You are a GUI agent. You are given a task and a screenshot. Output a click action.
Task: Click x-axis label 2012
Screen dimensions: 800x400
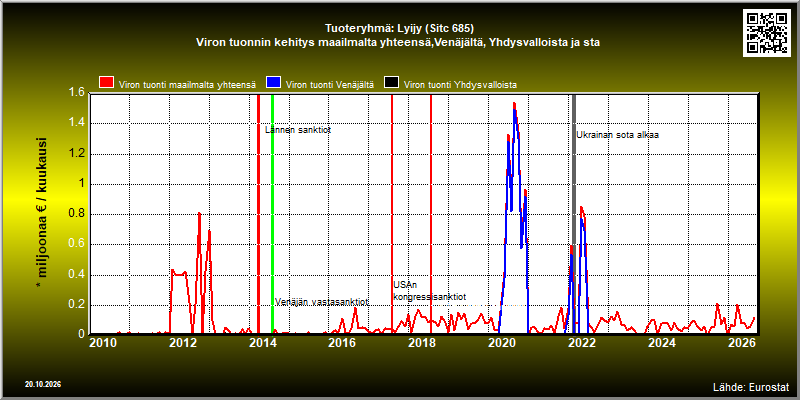pyautogui.click(x=182, y=343)
